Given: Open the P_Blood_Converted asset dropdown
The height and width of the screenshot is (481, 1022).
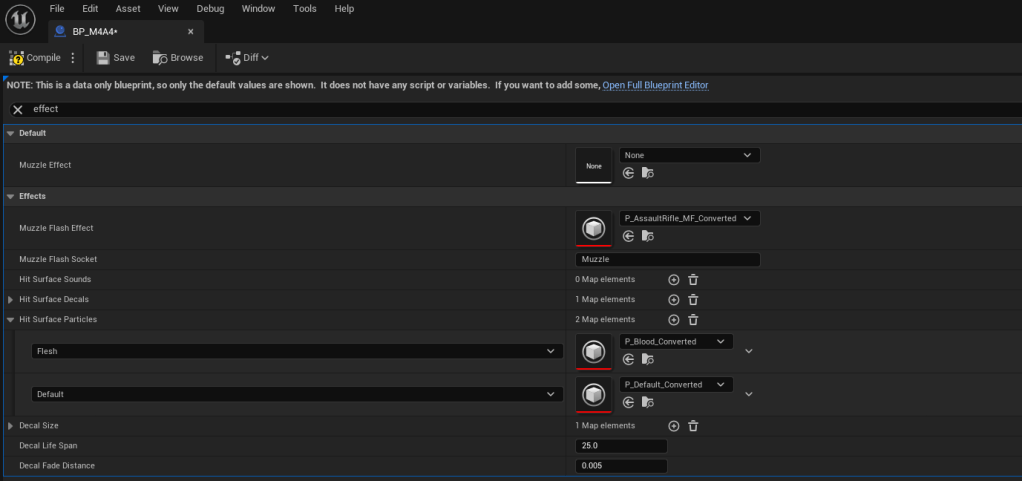Looking at the screenshot, I should (676, 341).
